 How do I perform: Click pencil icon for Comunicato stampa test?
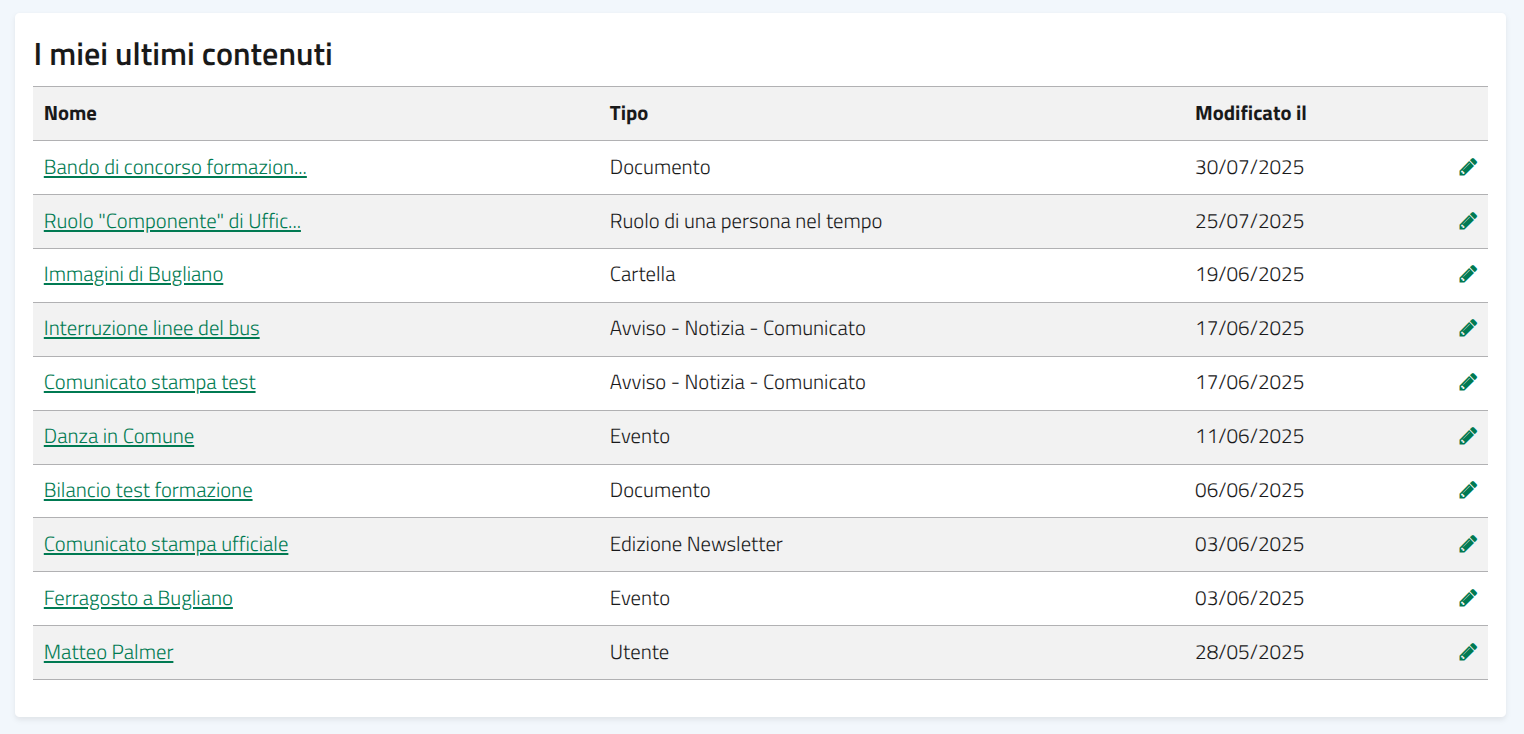pos(1467,382)
